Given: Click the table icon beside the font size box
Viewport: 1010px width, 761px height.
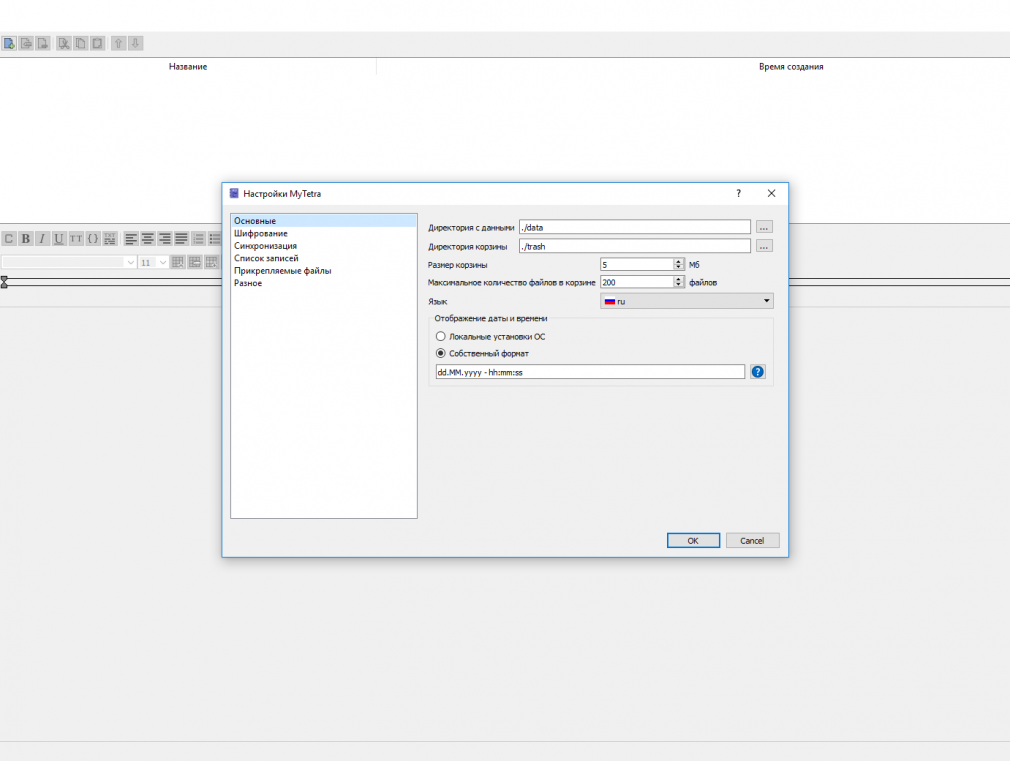Looking at the screenshot, I should (x=178, y=262).
